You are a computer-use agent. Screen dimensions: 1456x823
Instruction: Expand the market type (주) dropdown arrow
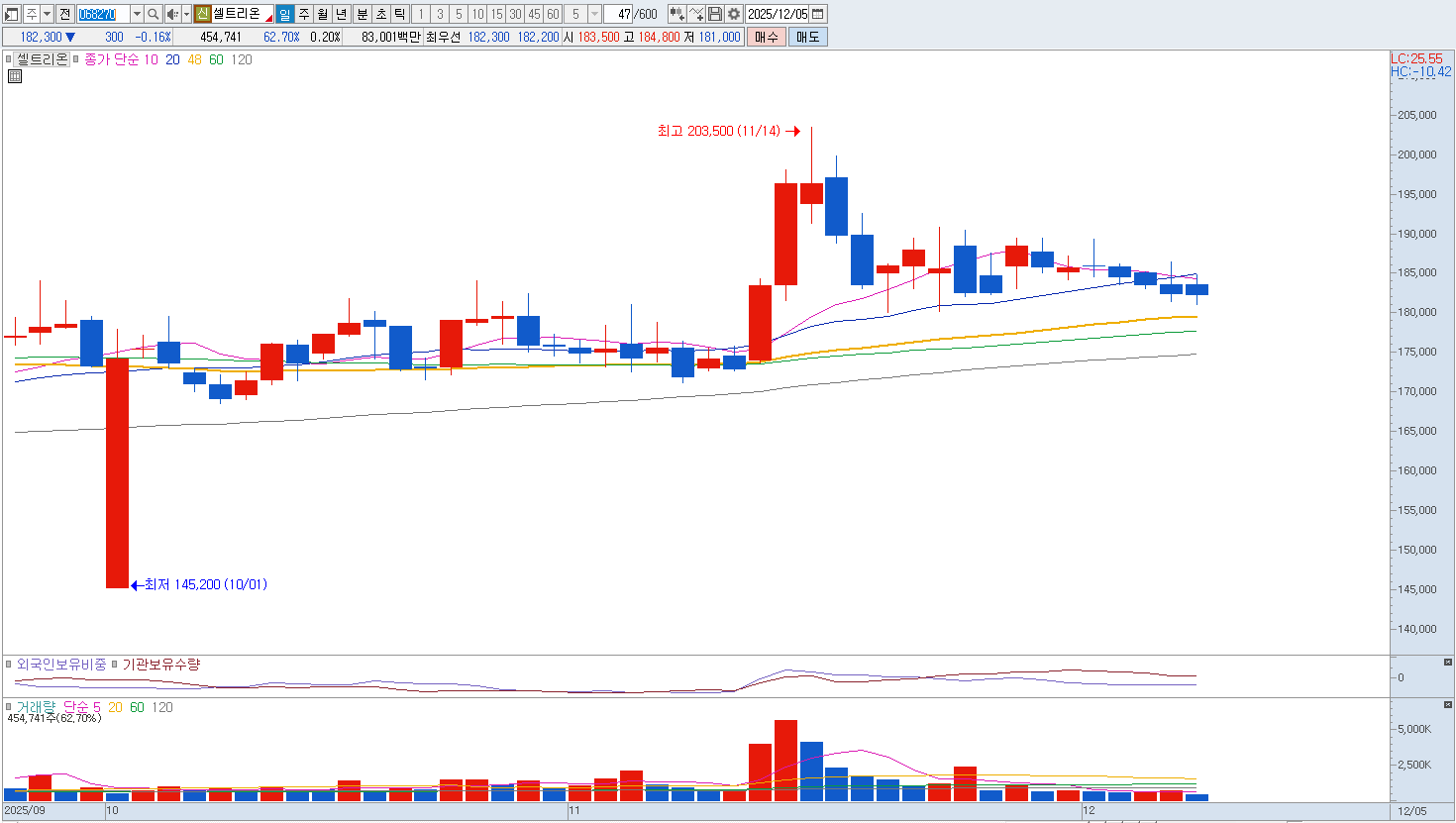point(47,14)
